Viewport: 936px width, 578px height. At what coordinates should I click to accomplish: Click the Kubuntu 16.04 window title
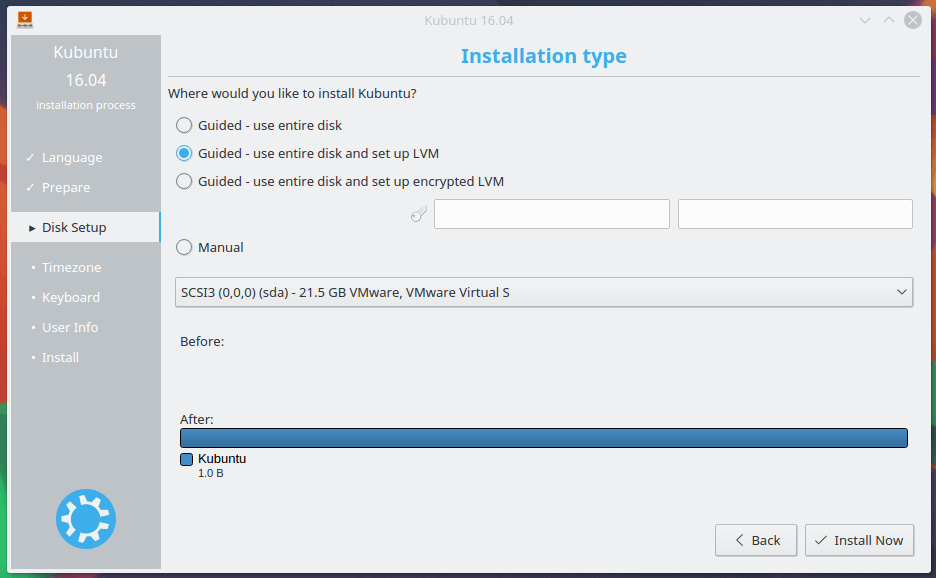click(x=469, y=20)
